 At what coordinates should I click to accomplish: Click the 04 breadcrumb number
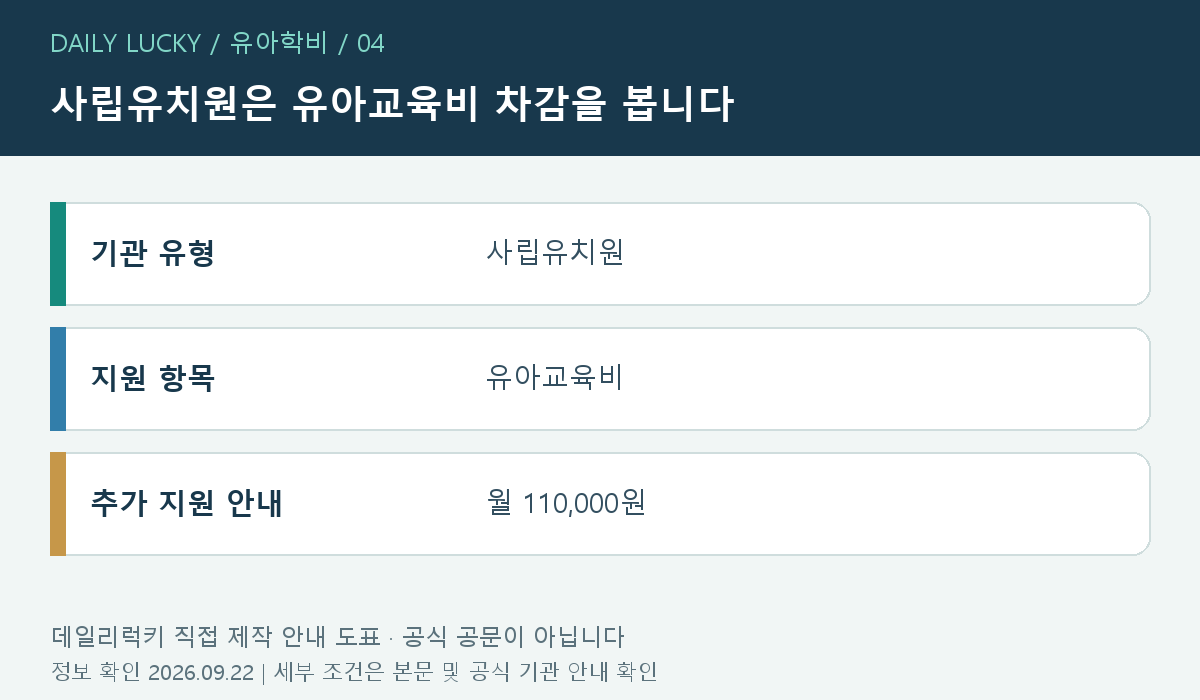click(370, 43)
